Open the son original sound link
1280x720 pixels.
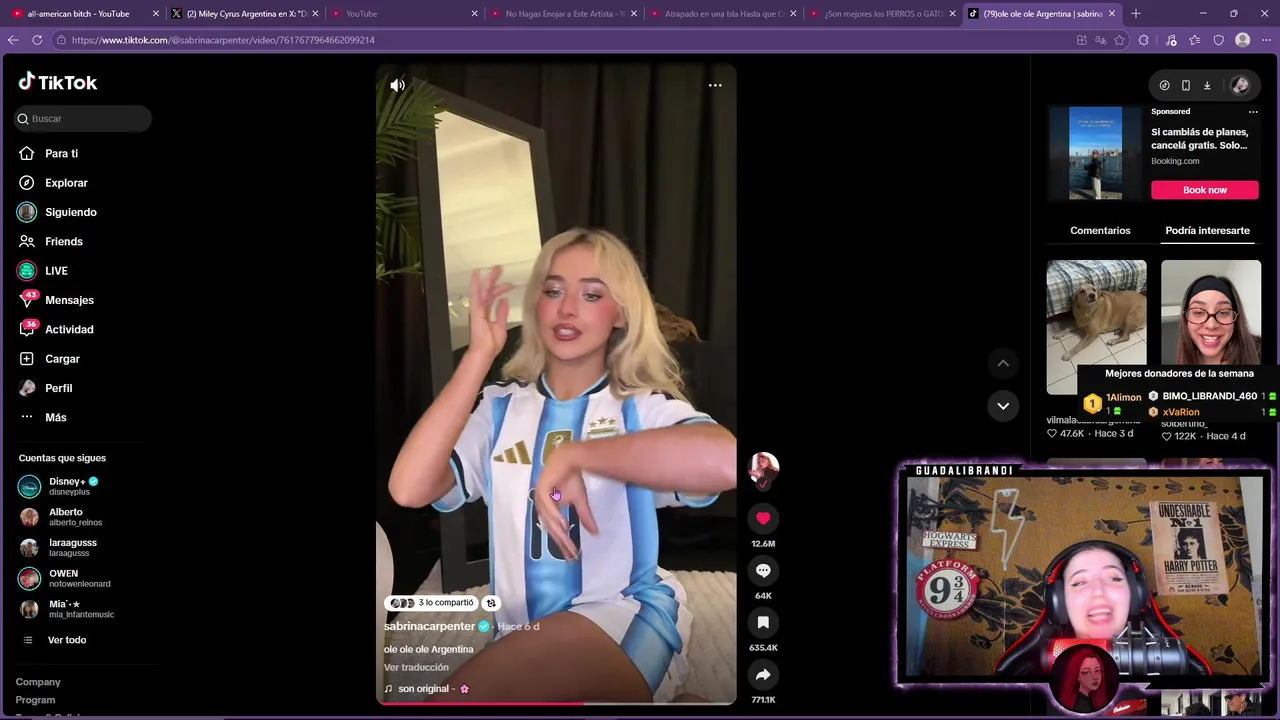point(427,689)
